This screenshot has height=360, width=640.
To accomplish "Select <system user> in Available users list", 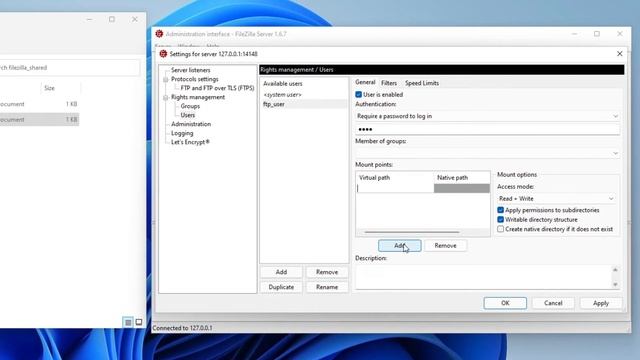I will coord(304,95).
